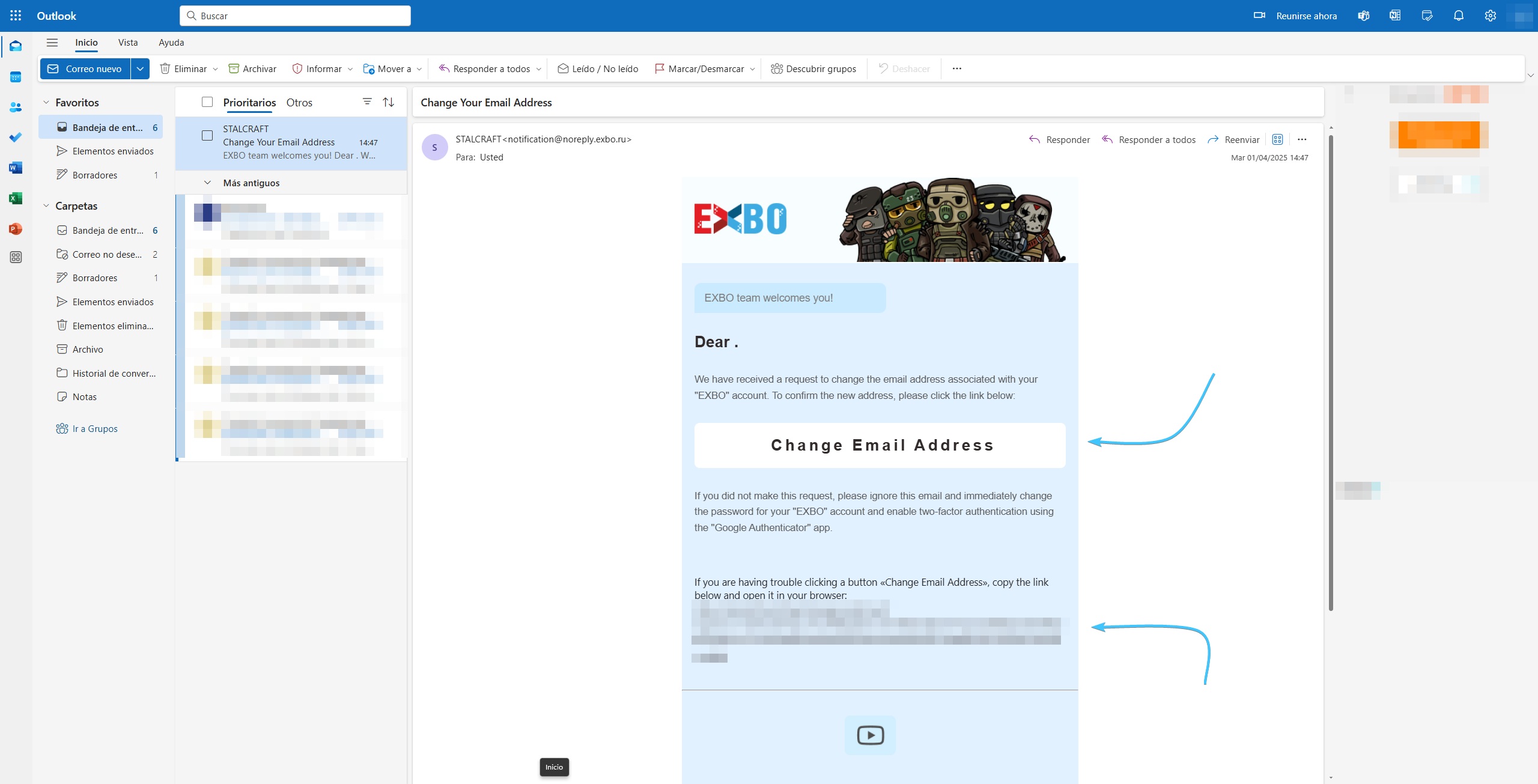Collapse the Carpetas section
Image resolution: width=1538 pixels, height=784 pixels.
tap(46, 205)
